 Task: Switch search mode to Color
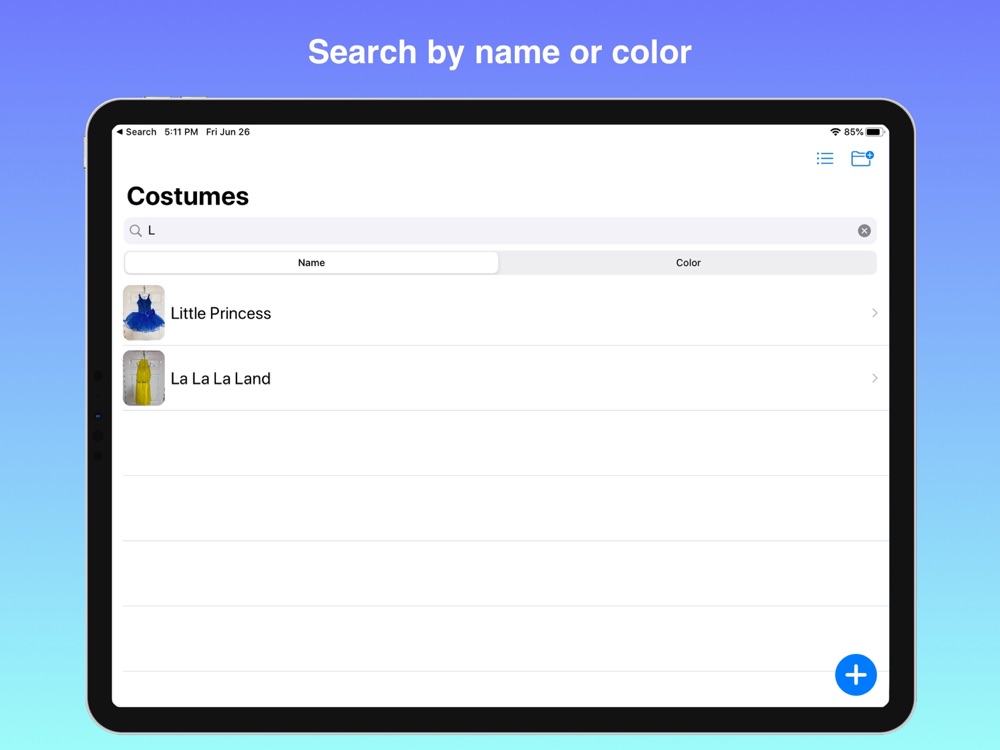pos(688,263)
